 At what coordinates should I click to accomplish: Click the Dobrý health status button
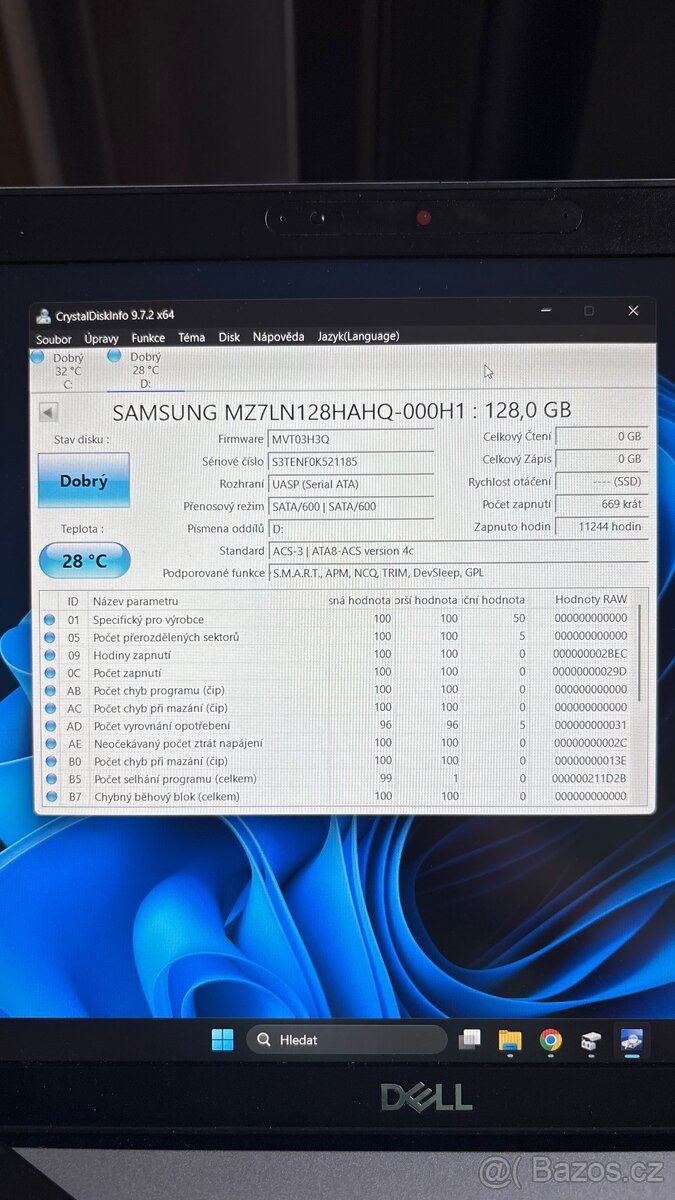84,480
